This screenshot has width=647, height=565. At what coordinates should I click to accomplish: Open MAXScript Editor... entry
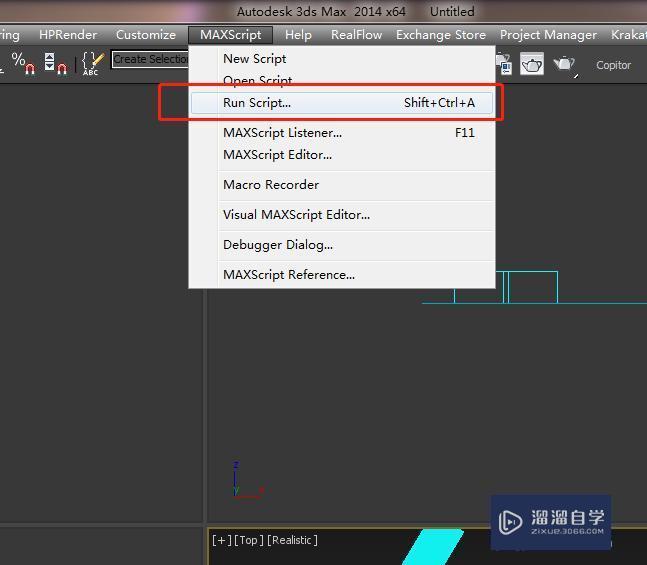tap(342, 155)
